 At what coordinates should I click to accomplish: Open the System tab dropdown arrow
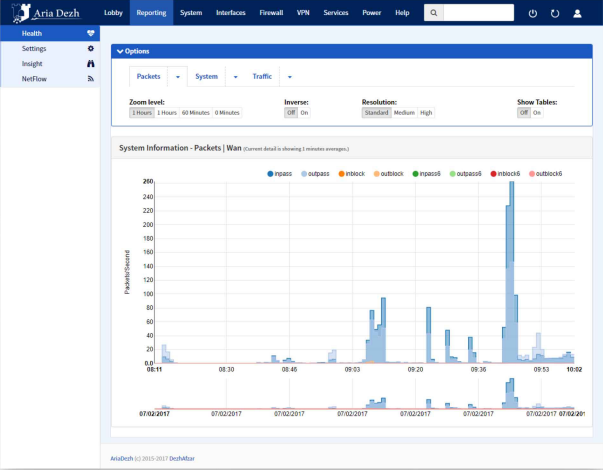coord(235,77)
